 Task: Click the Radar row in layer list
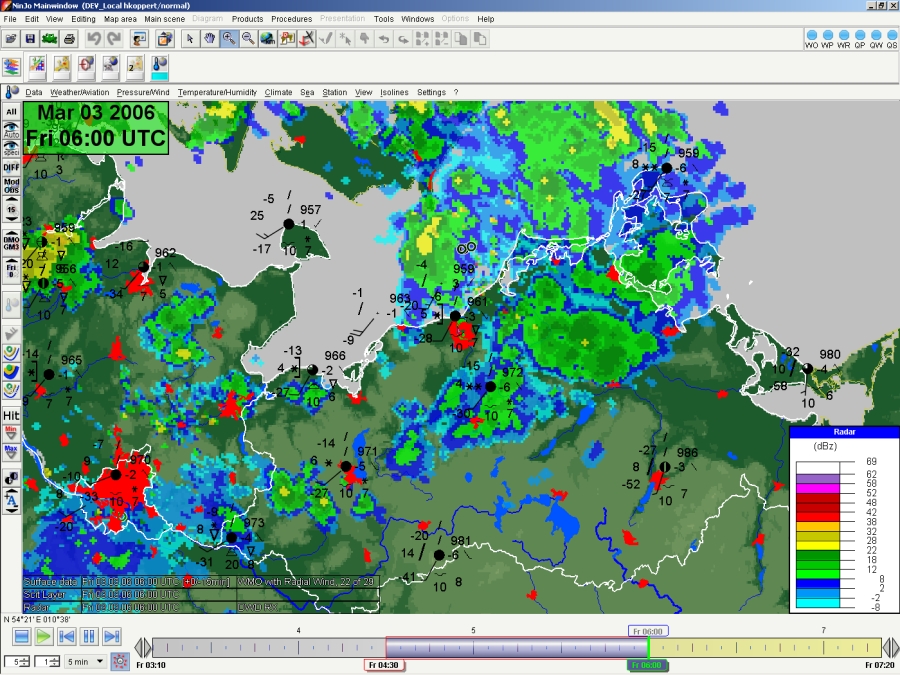click(x=201, y=607)
